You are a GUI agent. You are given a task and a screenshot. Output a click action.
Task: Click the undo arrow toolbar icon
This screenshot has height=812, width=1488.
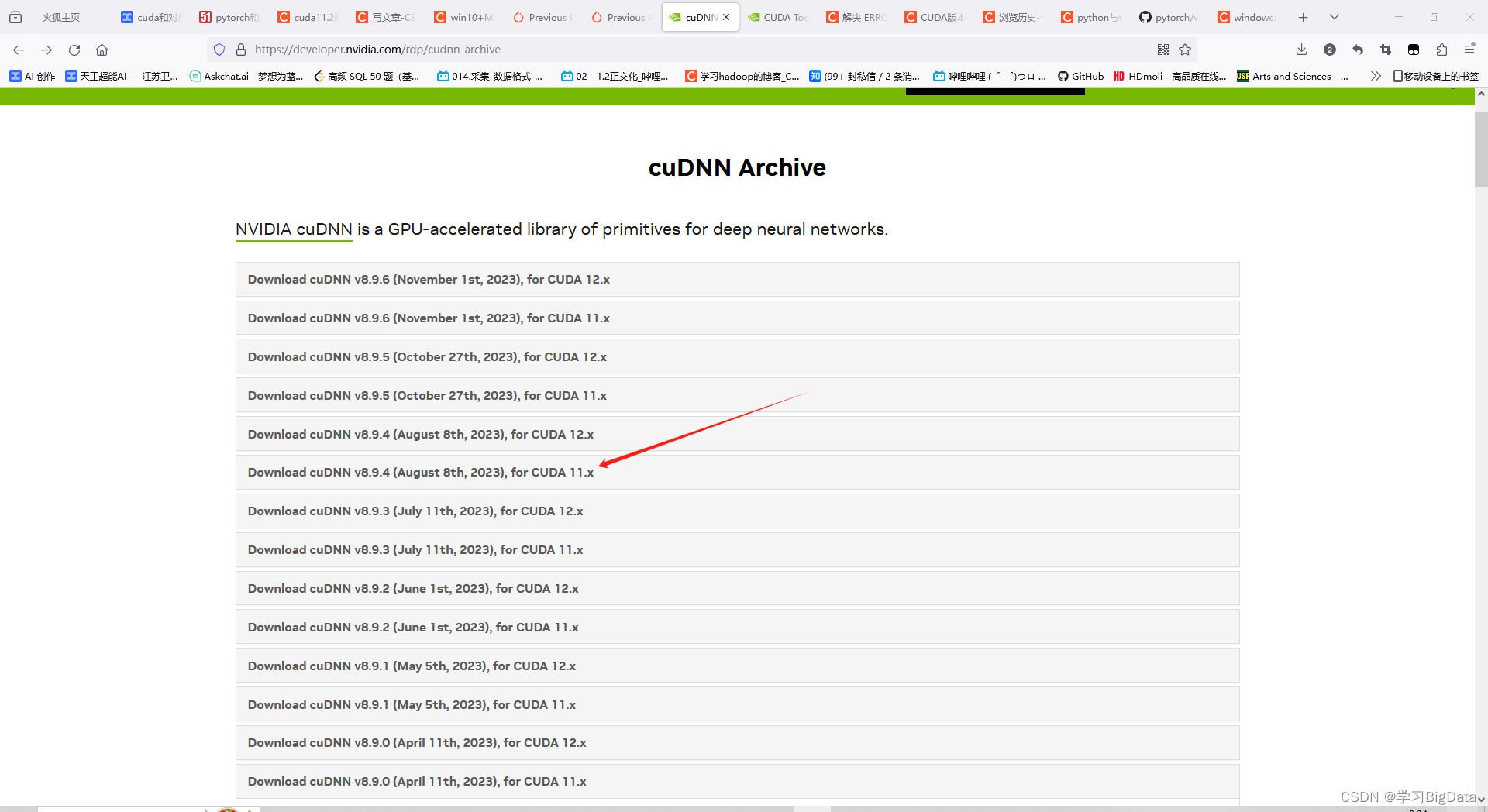1358,50
